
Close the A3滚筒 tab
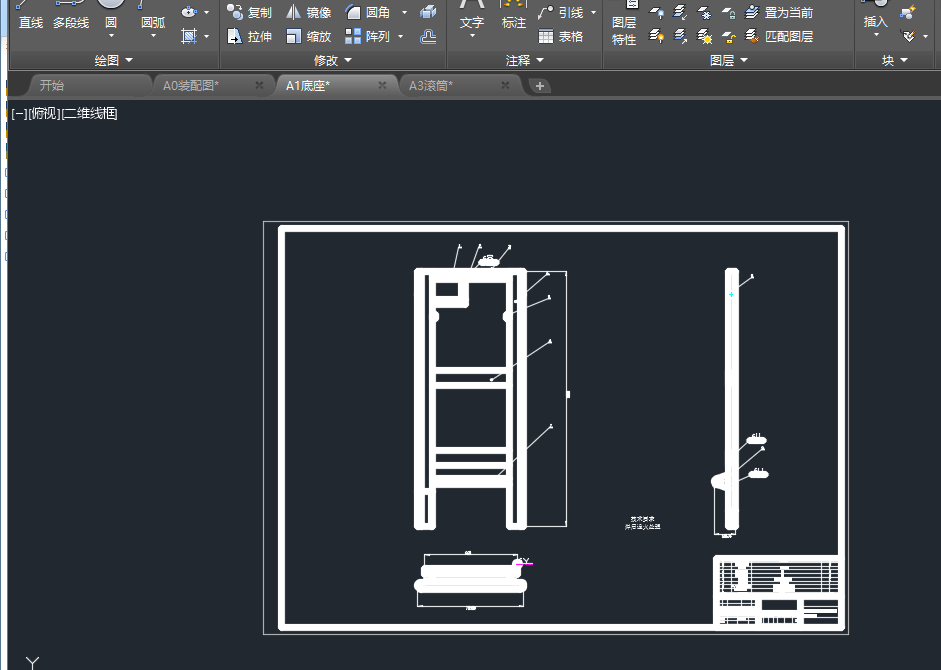pos(505,85)
